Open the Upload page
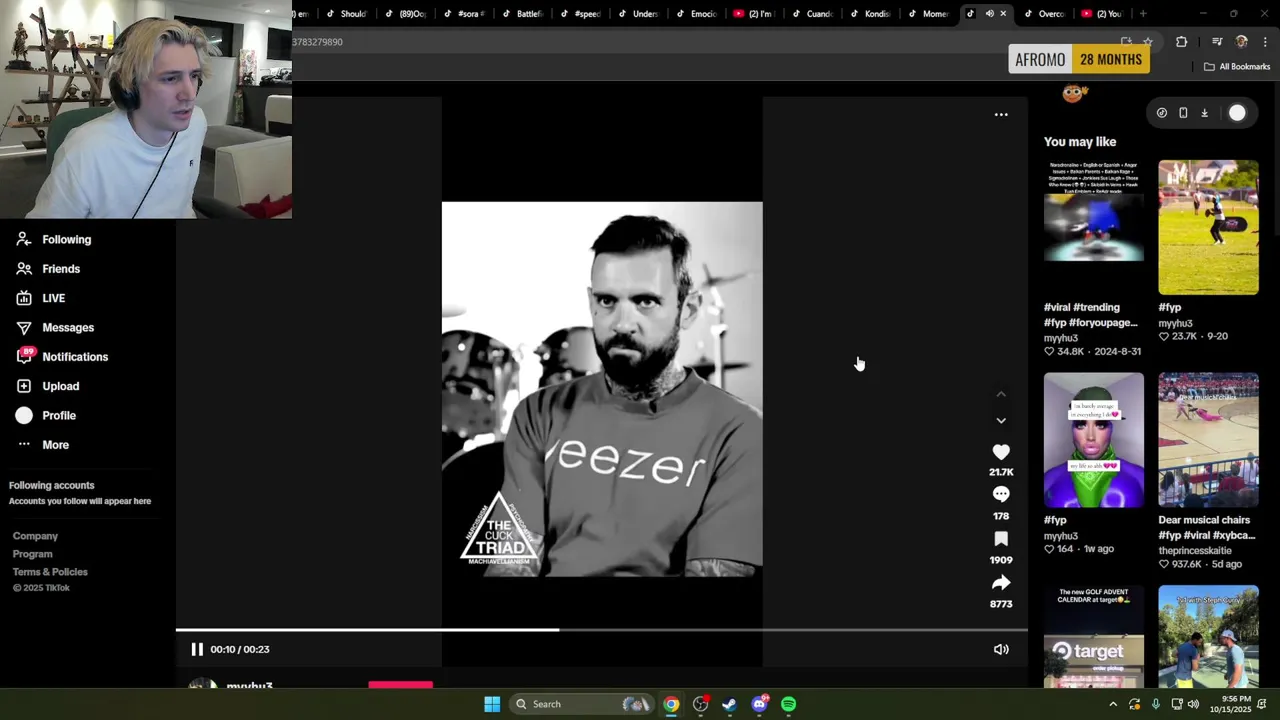 coord(60,386)
